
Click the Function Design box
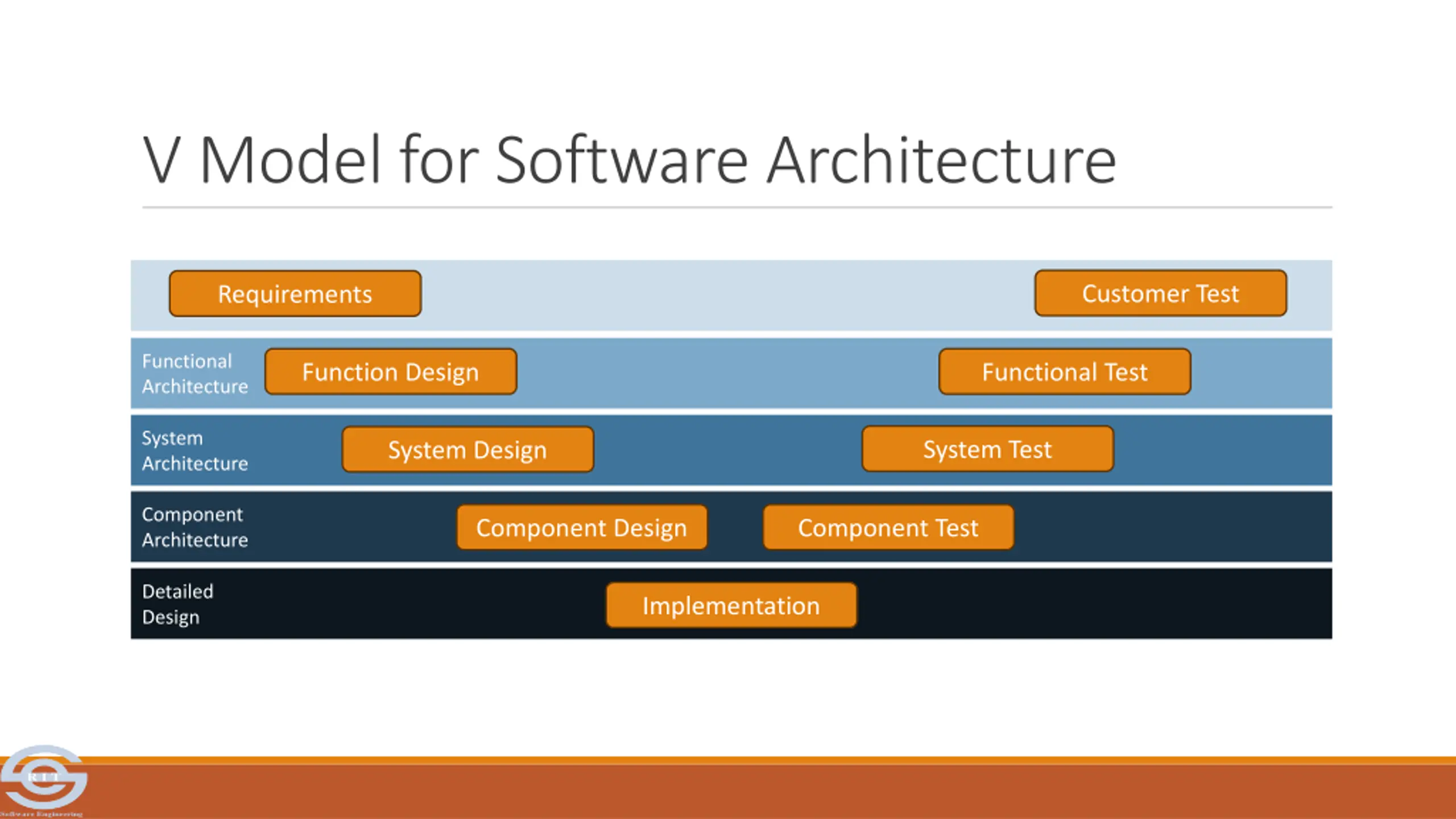(391, 372)
